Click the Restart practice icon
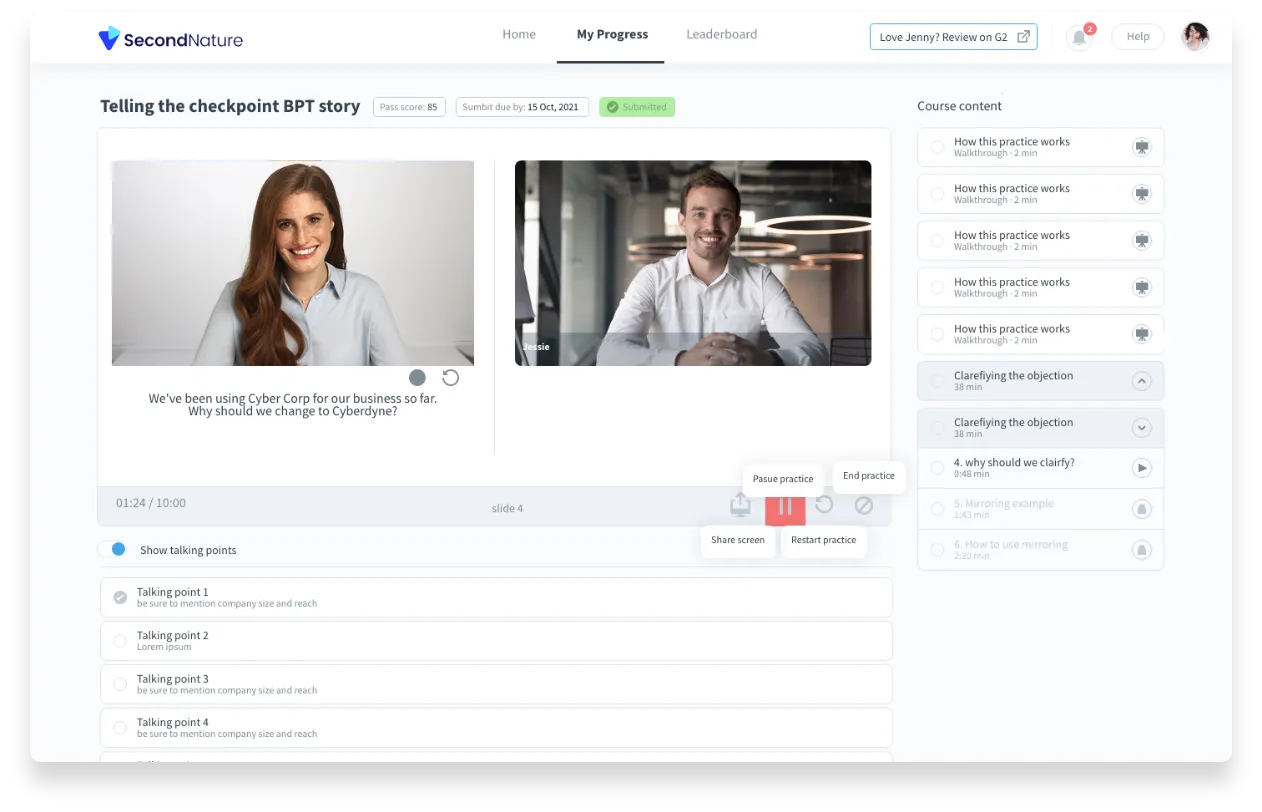 coord(824,505)
